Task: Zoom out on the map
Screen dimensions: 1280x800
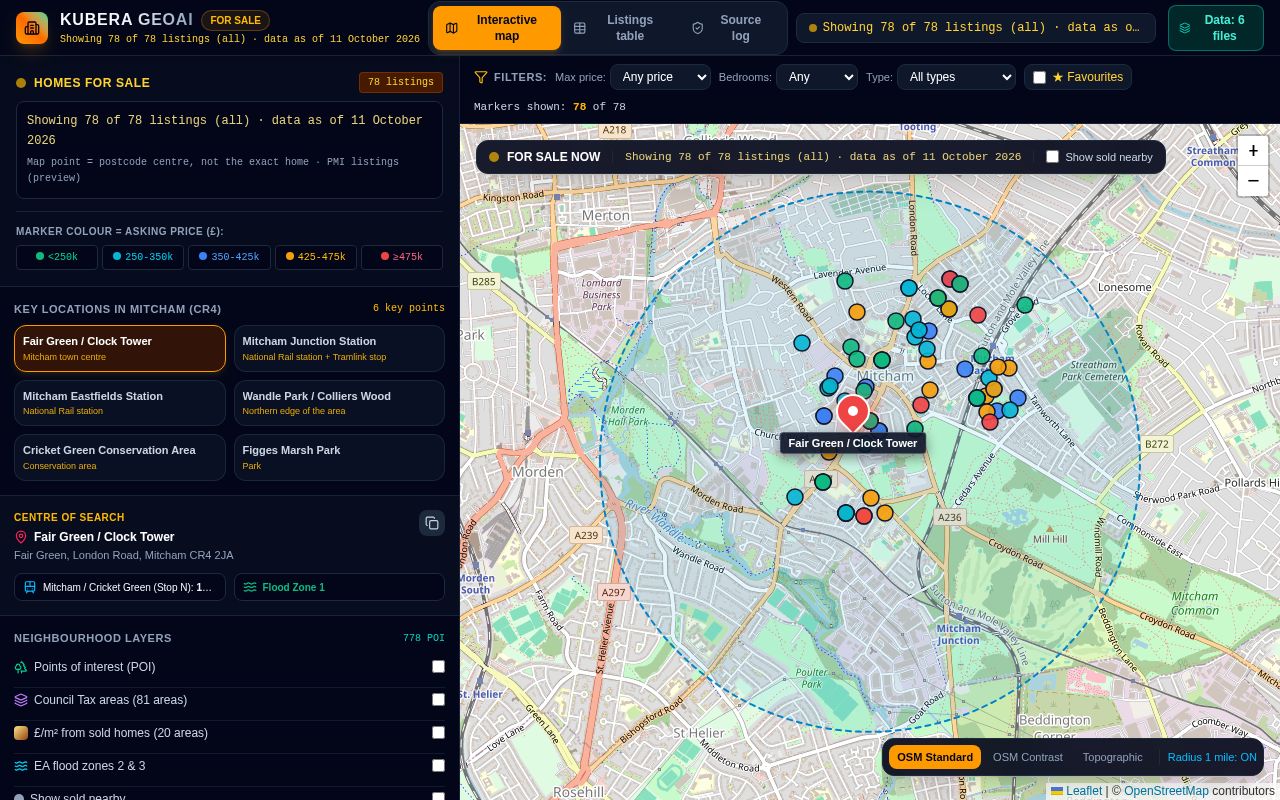Action: [1253, 181]
